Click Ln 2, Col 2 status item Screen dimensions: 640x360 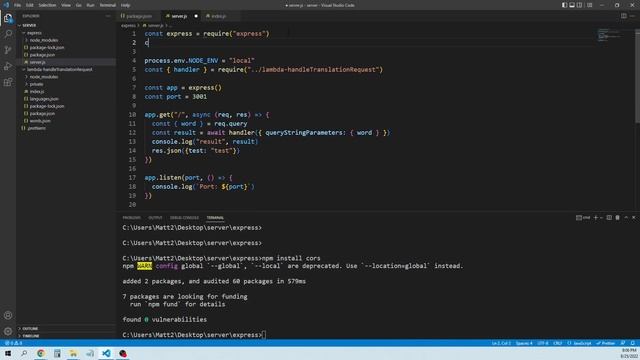(501, 343)
